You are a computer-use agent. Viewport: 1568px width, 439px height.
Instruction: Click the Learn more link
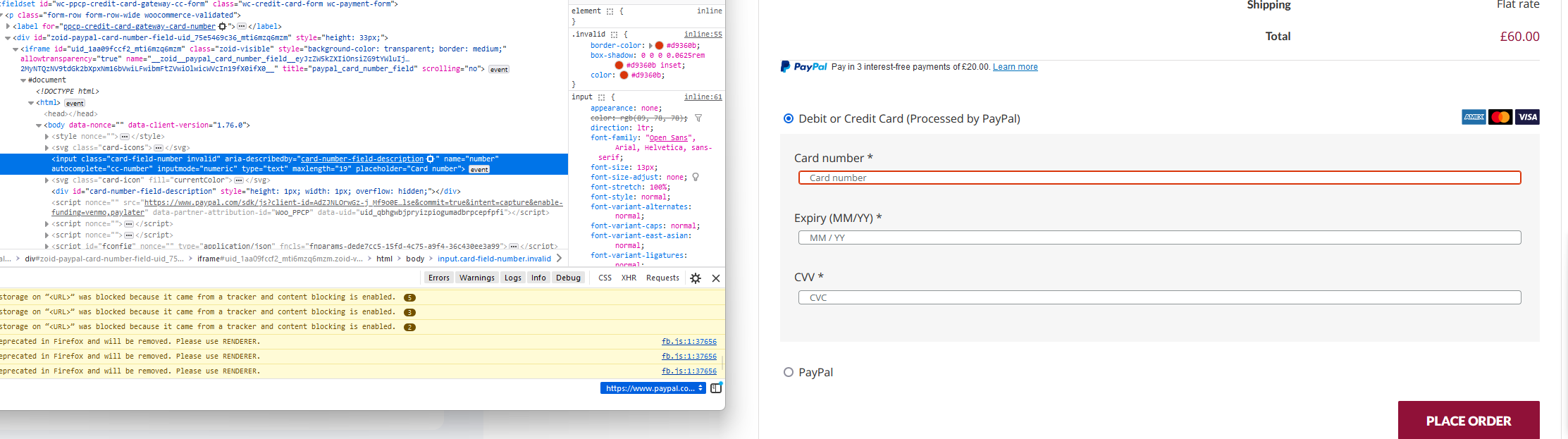pos(1015,67)
